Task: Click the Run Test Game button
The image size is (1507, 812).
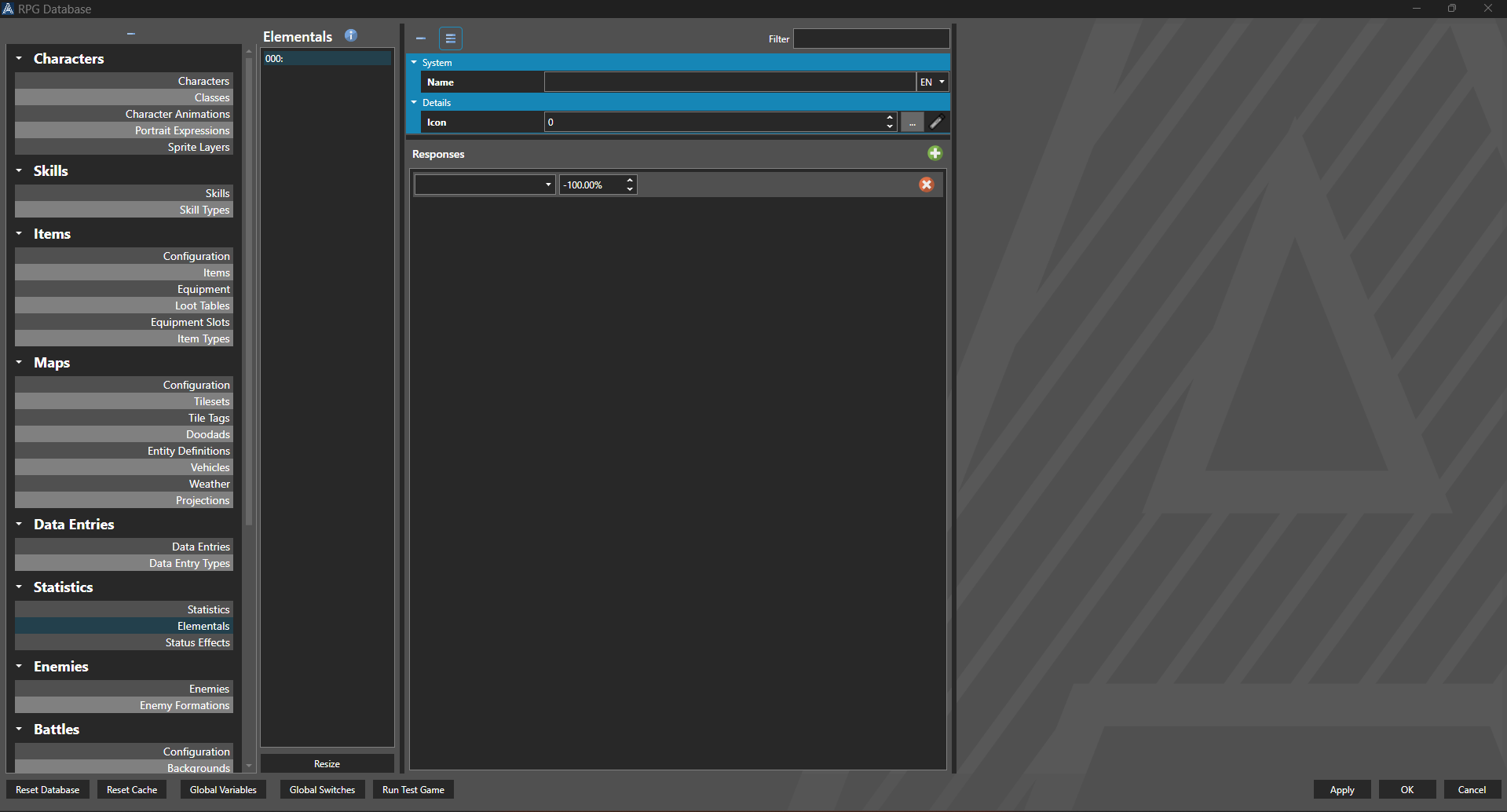Action: pos(413,790)
